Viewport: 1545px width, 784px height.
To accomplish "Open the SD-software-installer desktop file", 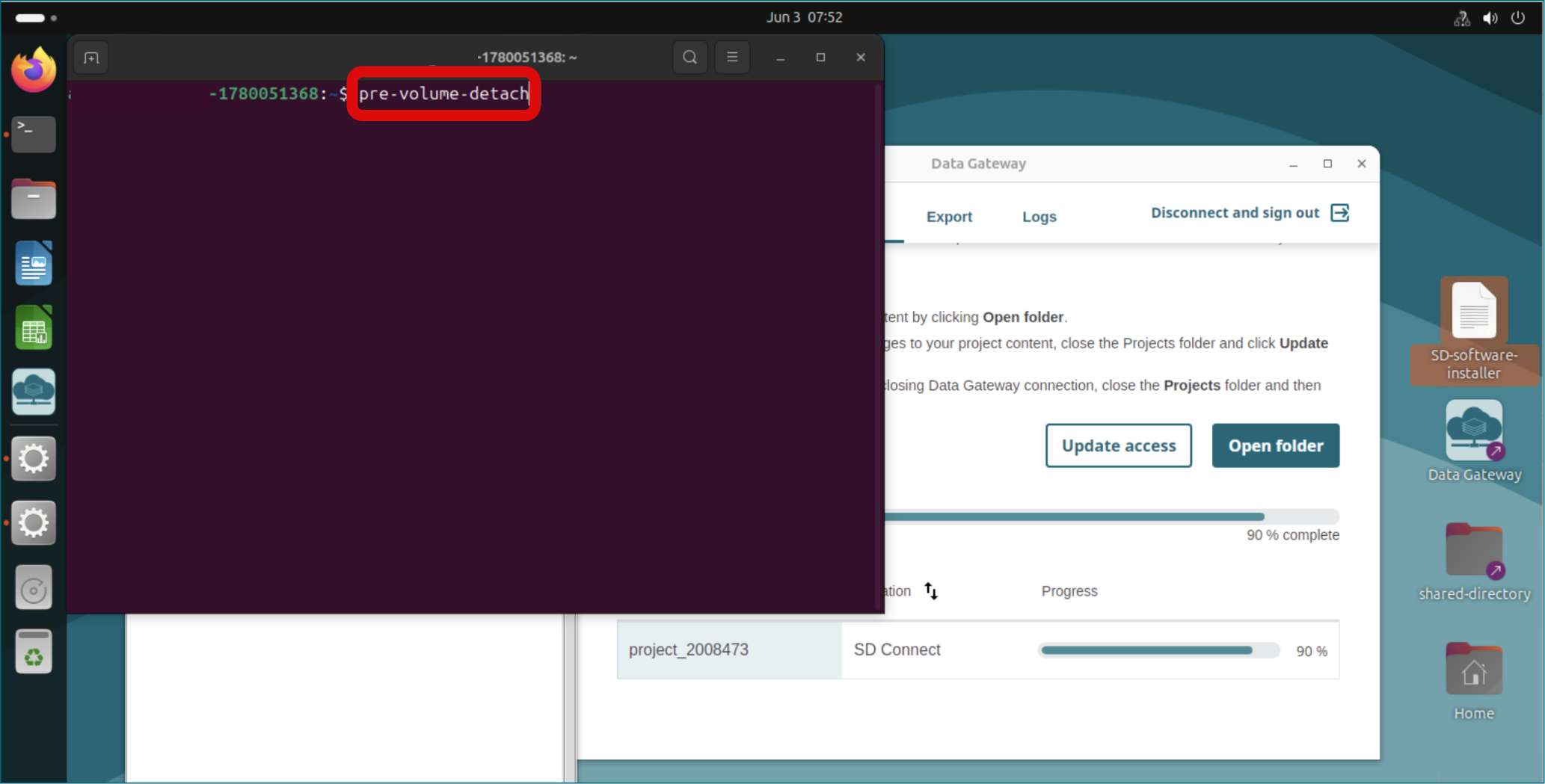I will tap(1474, 330).
